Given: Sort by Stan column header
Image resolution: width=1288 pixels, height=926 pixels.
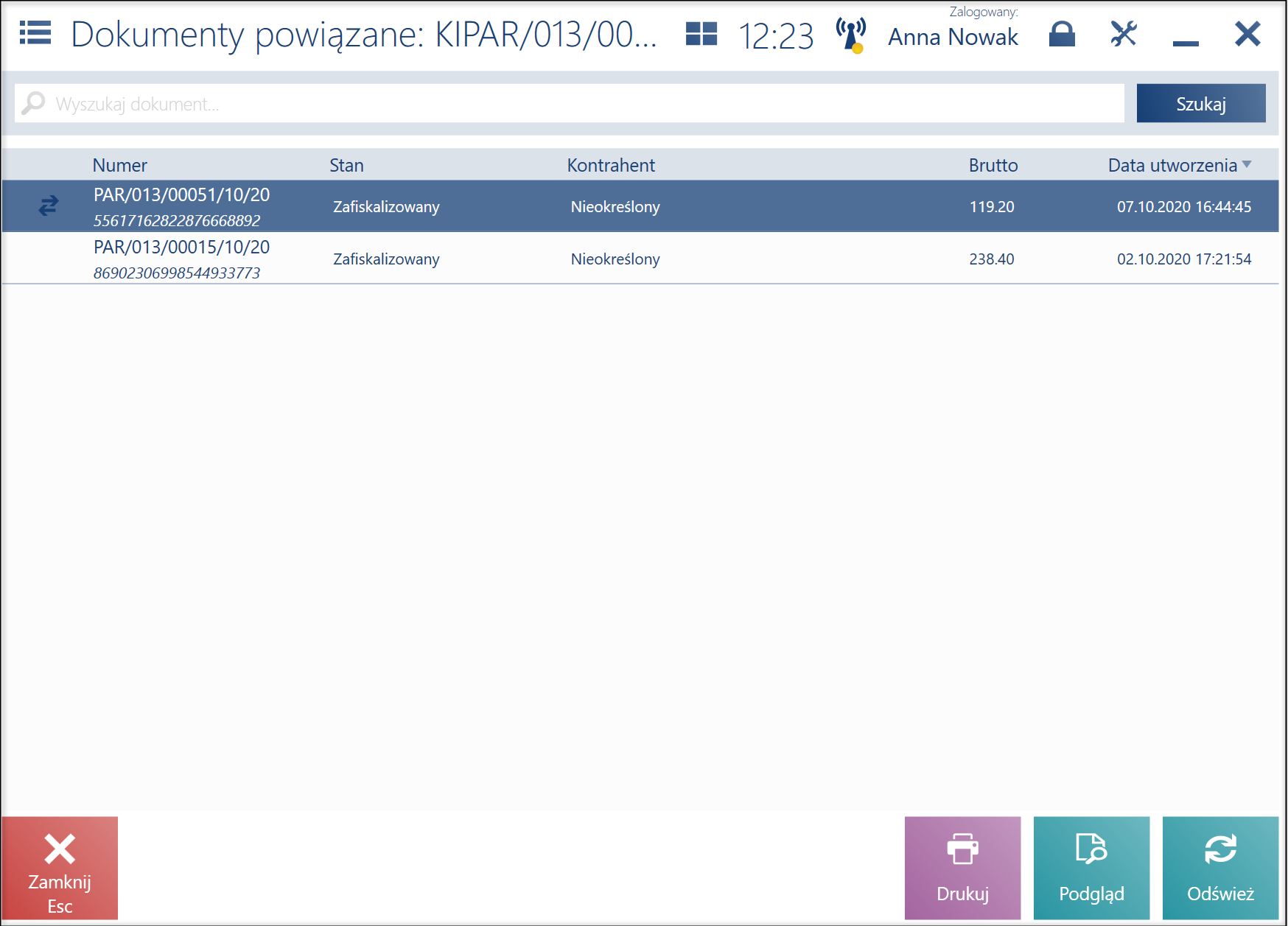Looking at the screenshot, I should (346, 165).
